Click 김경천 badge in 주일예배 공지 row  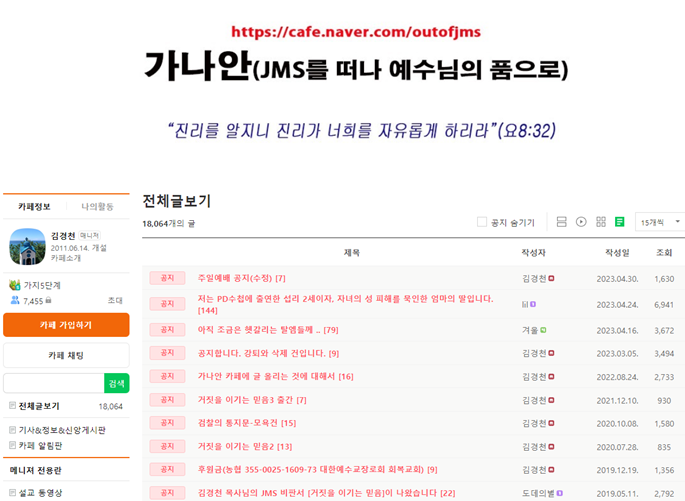(551, 278)
